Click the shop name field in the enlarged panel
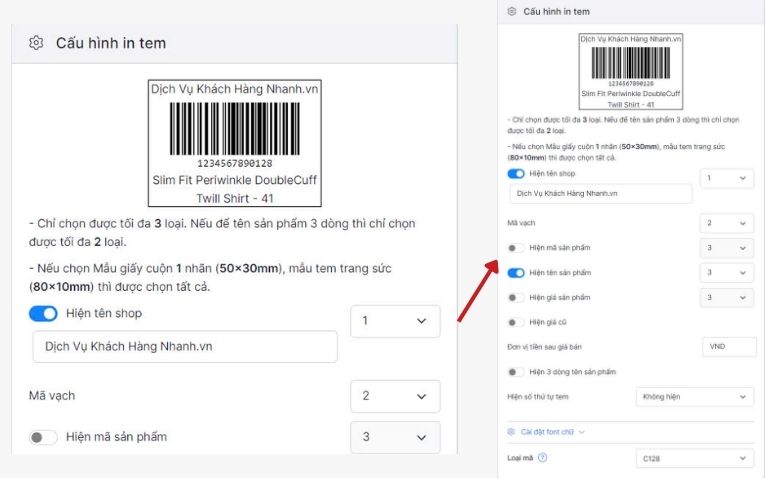 coord(185,347)
